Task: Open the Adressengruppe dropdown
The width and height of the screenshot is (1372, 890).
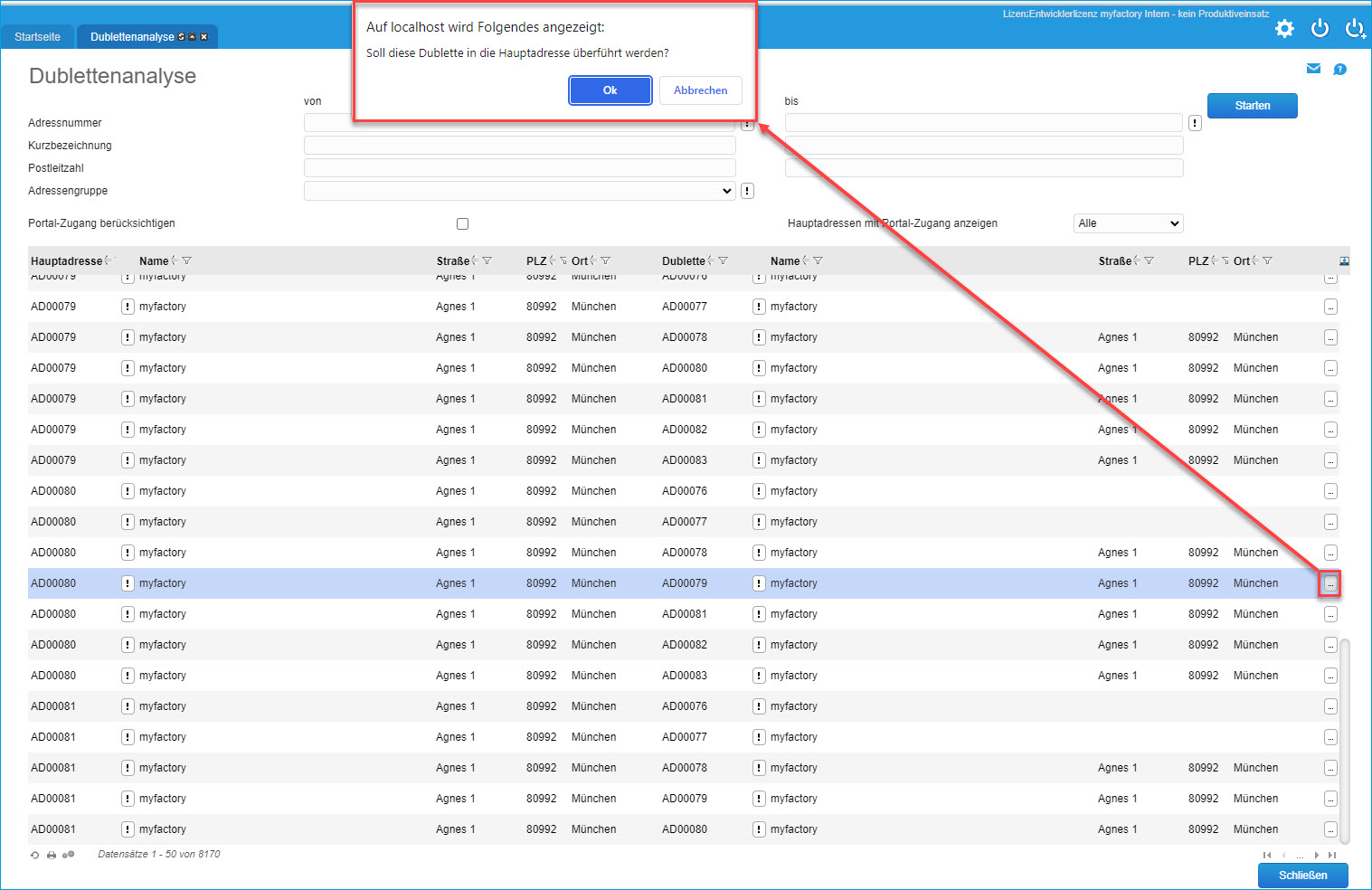Action: point(519,191)
